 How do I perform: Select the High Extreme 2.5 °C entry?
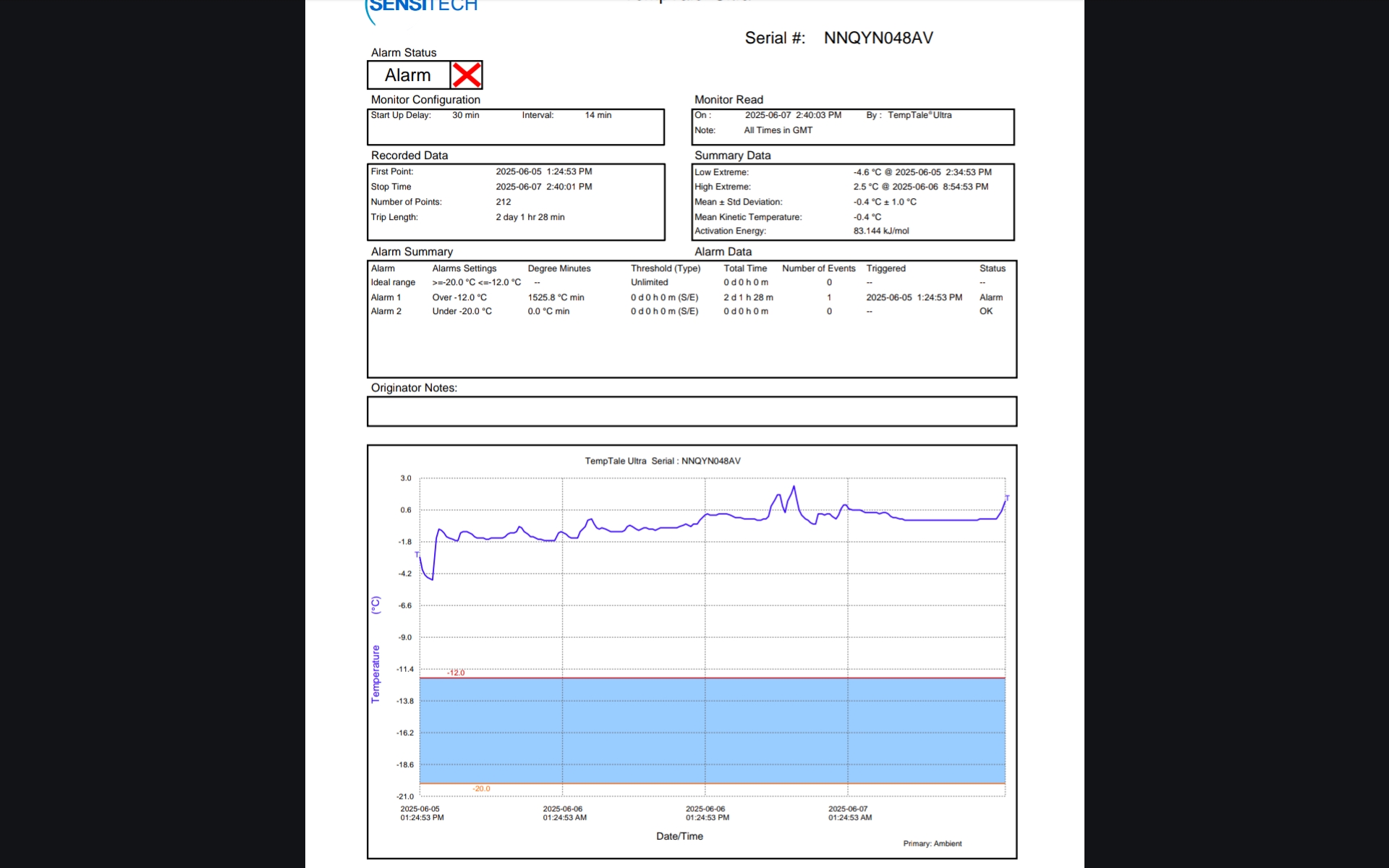click(x=921, y=187)
